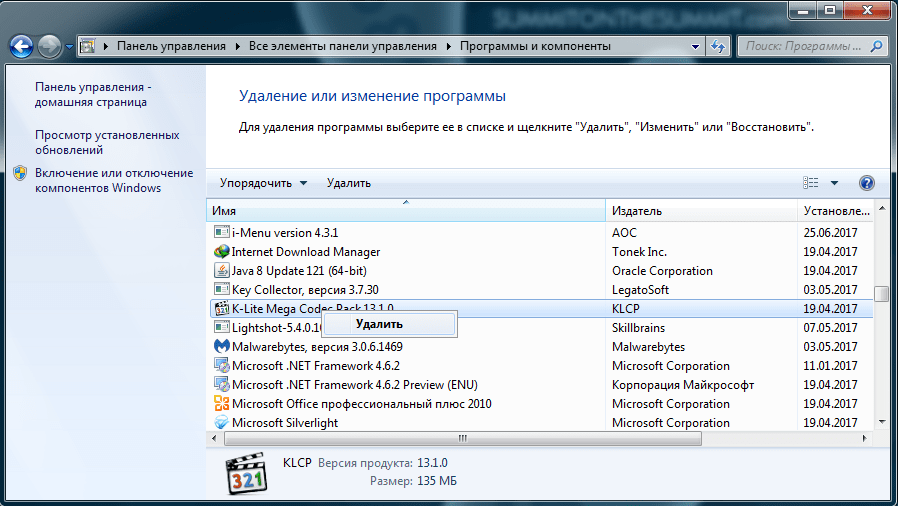
Task: Choose 'Удалить' in the context menu
Action: coord(389,324)
